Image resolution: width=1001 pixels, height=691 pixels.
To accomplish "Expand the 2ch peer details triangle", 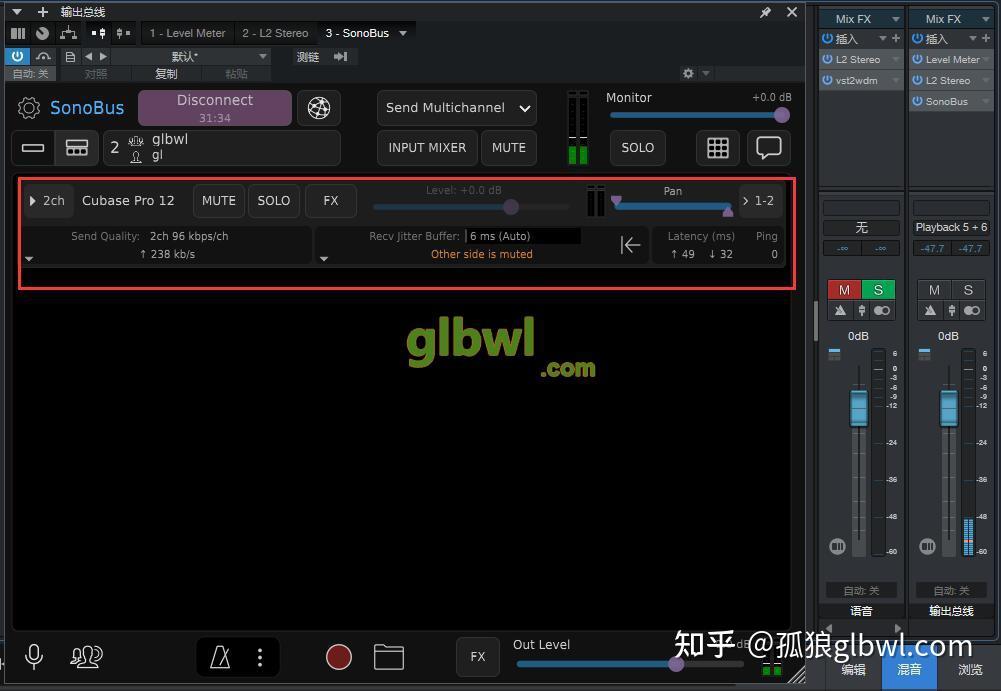I will pyautogui.click(x=31, y=200).
